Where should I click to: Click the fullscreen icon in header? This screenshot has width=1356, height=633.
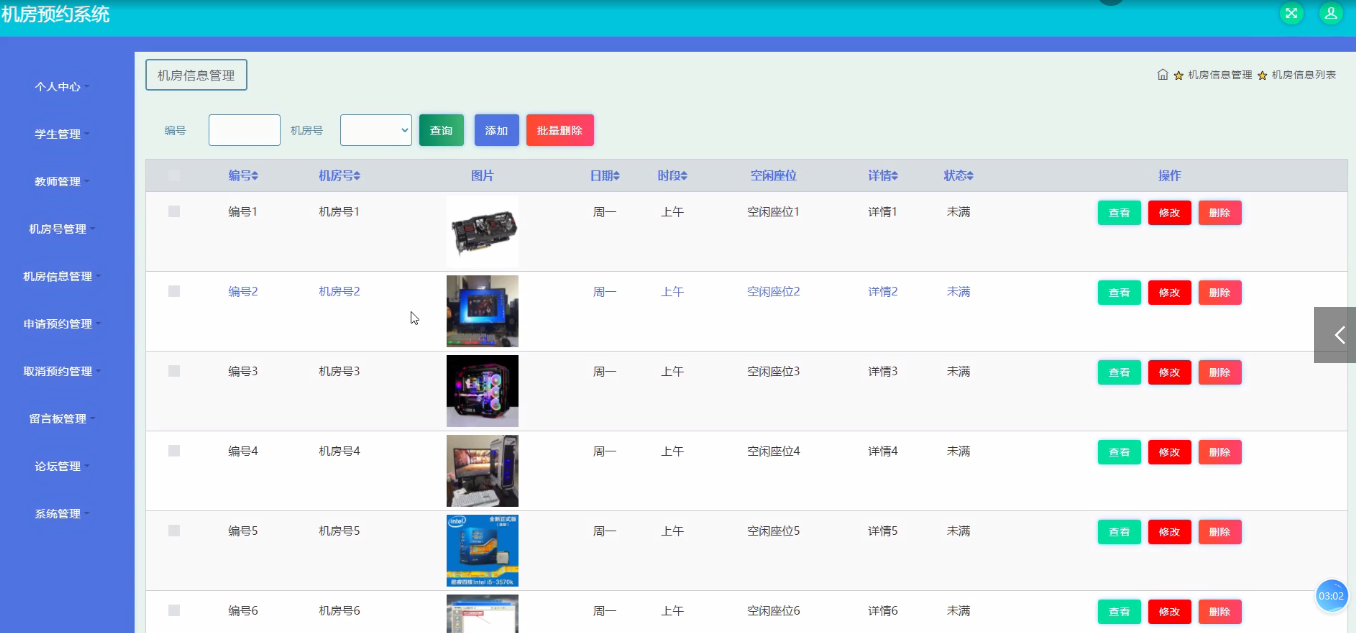click(x=1292, y=13)
